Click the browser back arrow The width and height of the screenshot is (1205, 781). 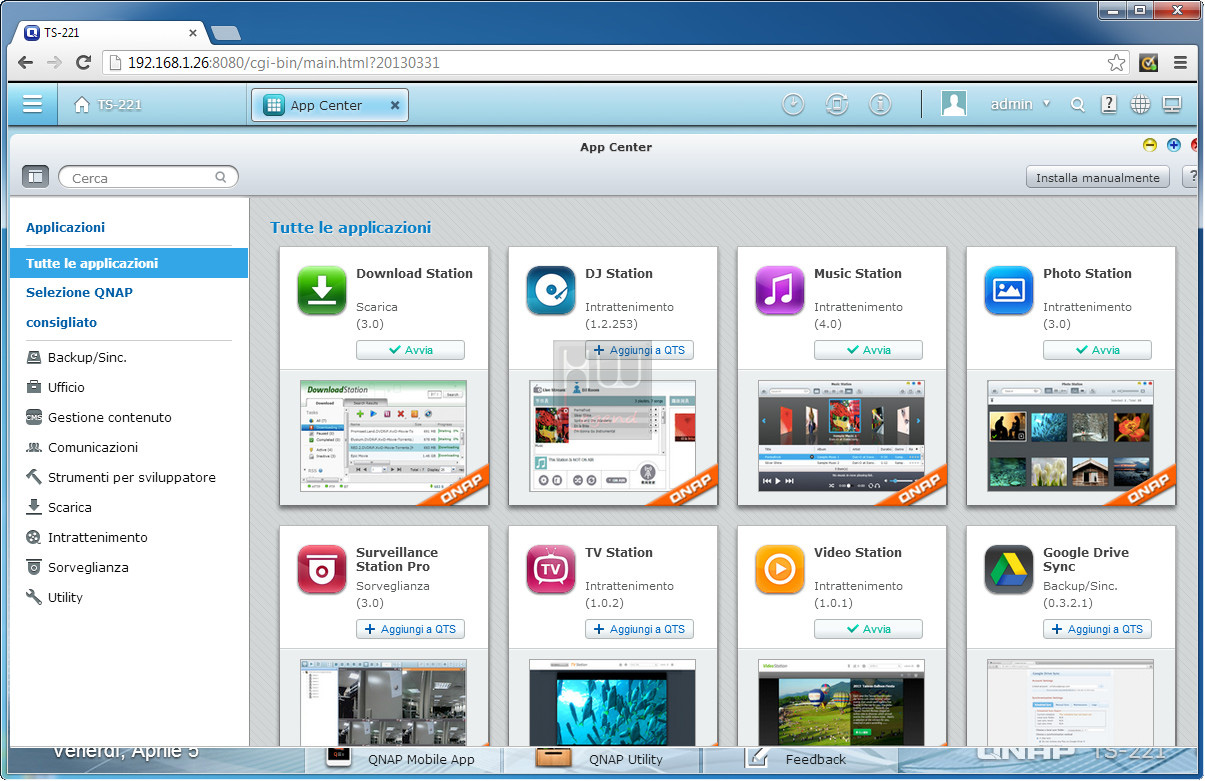coord(25,62)
